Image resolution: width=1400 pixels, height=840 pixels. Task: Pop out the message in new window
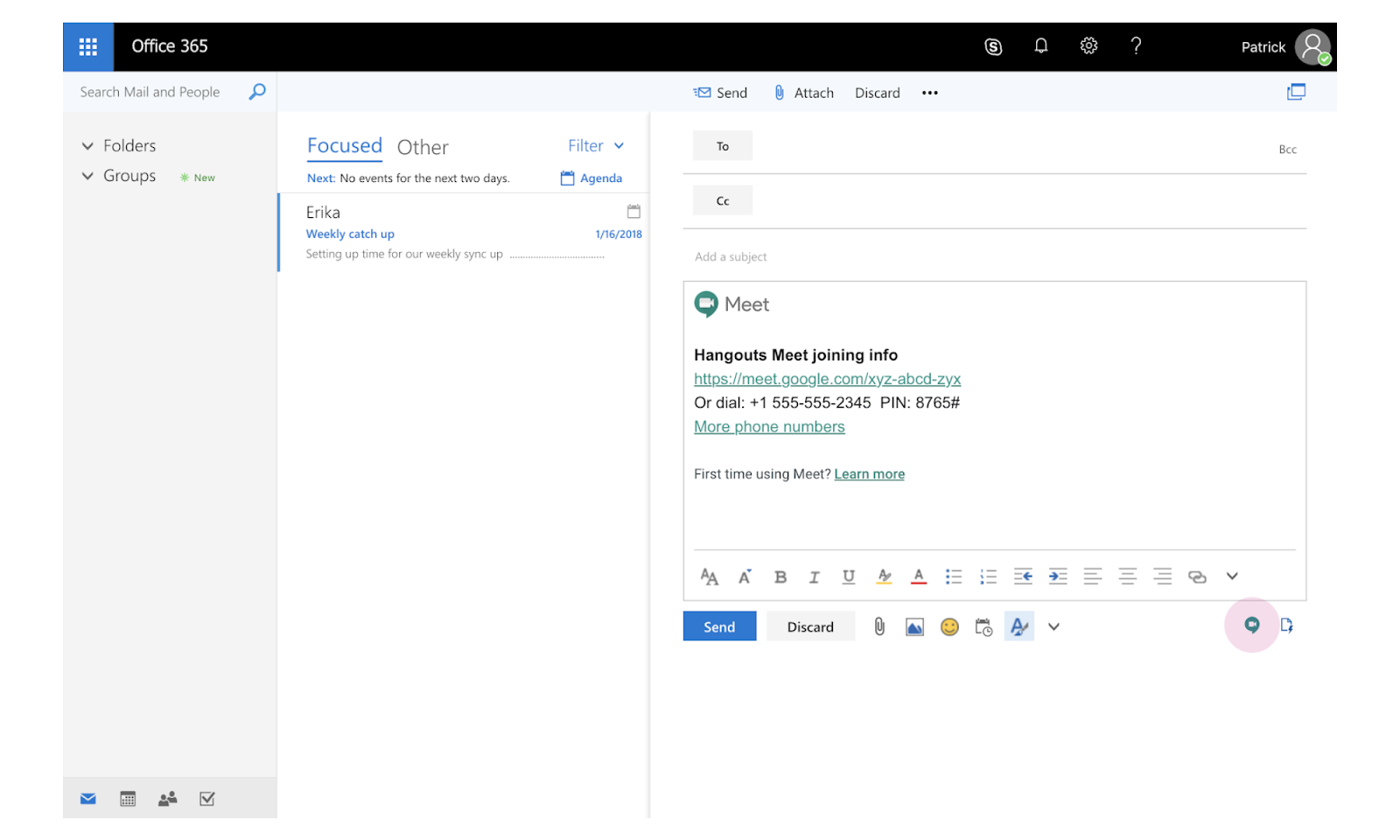coord(1296,92)
